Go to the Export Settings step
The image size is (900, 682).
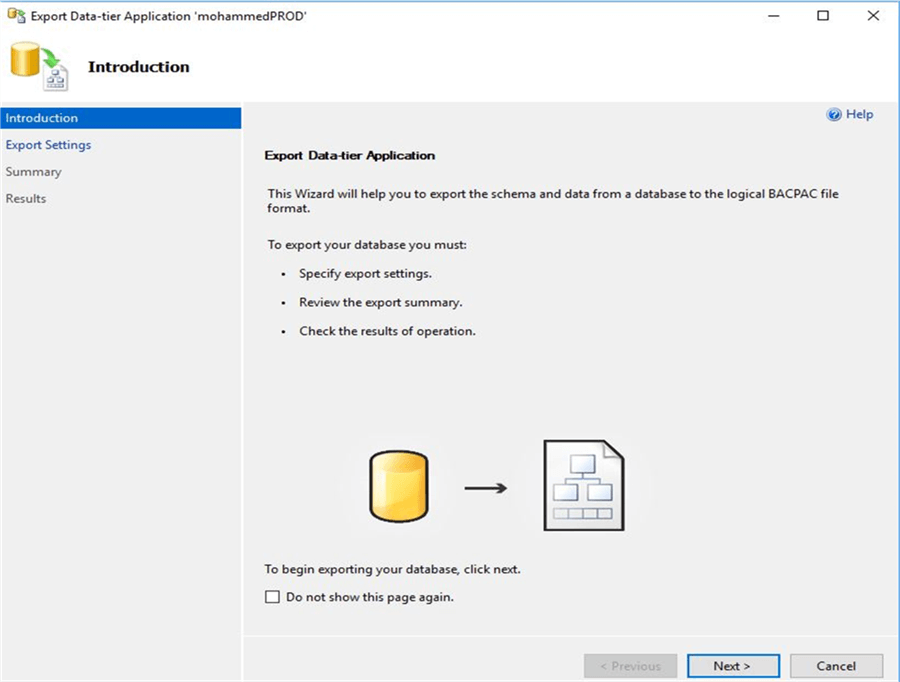pos(48,145)
